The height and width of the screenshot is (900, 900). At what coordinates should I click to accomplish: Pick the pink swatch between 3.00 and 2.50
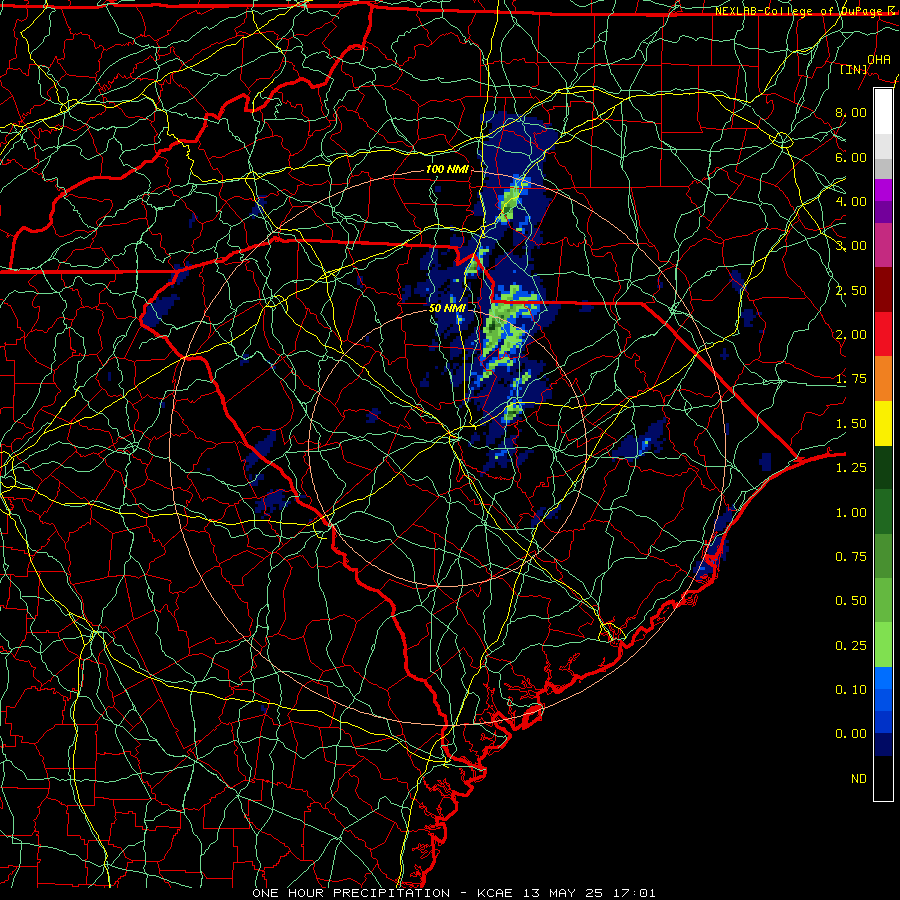[x=883, y=246]
